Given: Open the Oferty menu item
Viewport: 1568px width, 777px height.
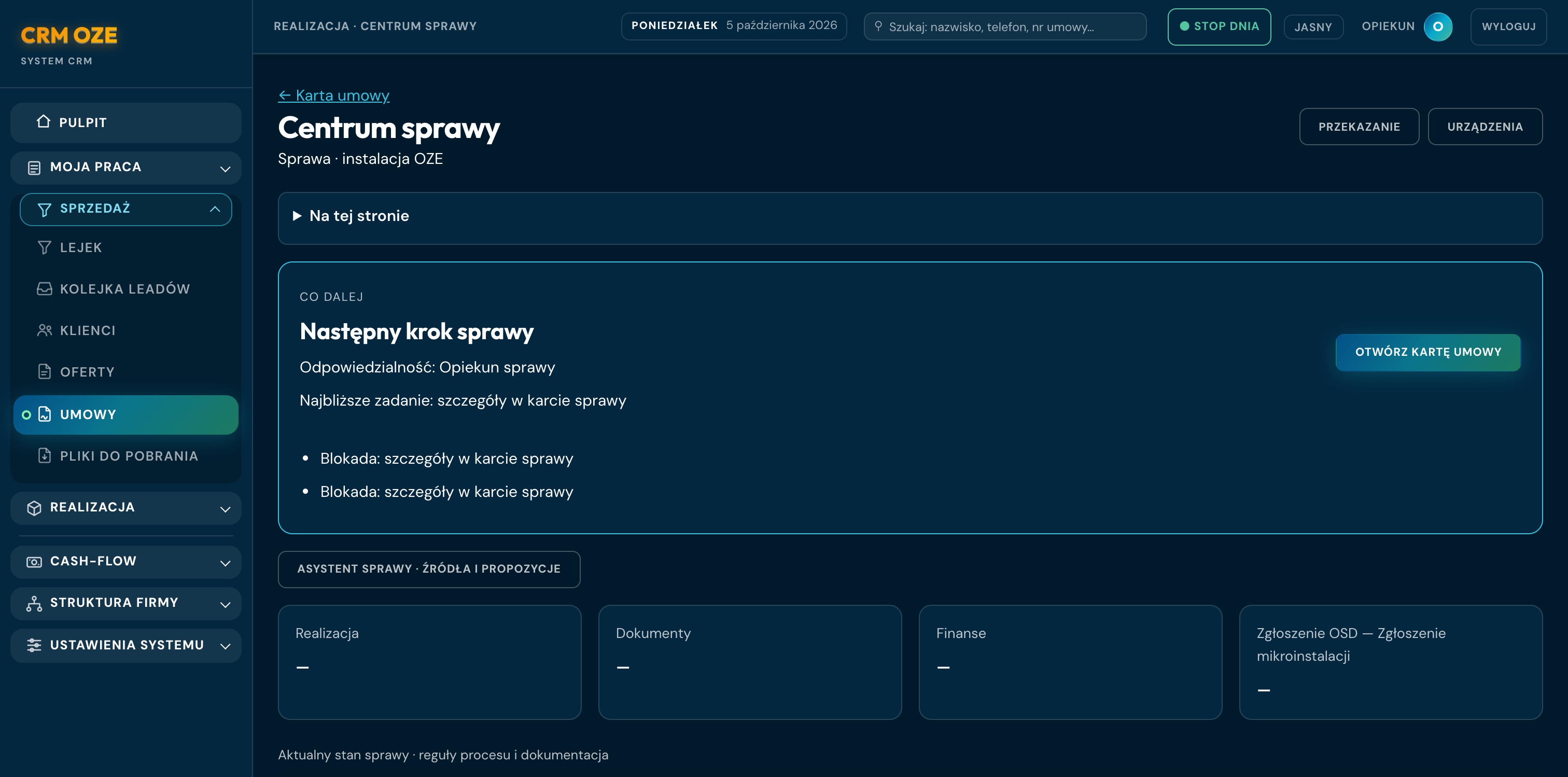Looking at the screenshot, I should point(126,371).
